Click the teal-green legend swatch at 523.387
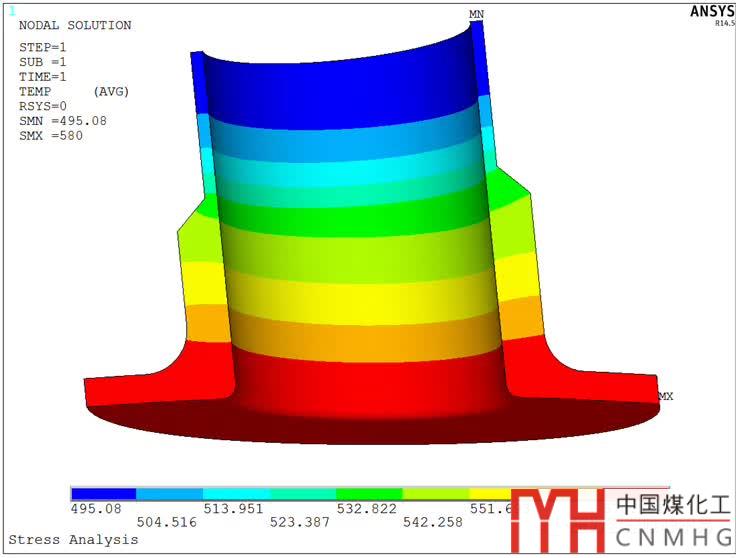 click(303, 494)
